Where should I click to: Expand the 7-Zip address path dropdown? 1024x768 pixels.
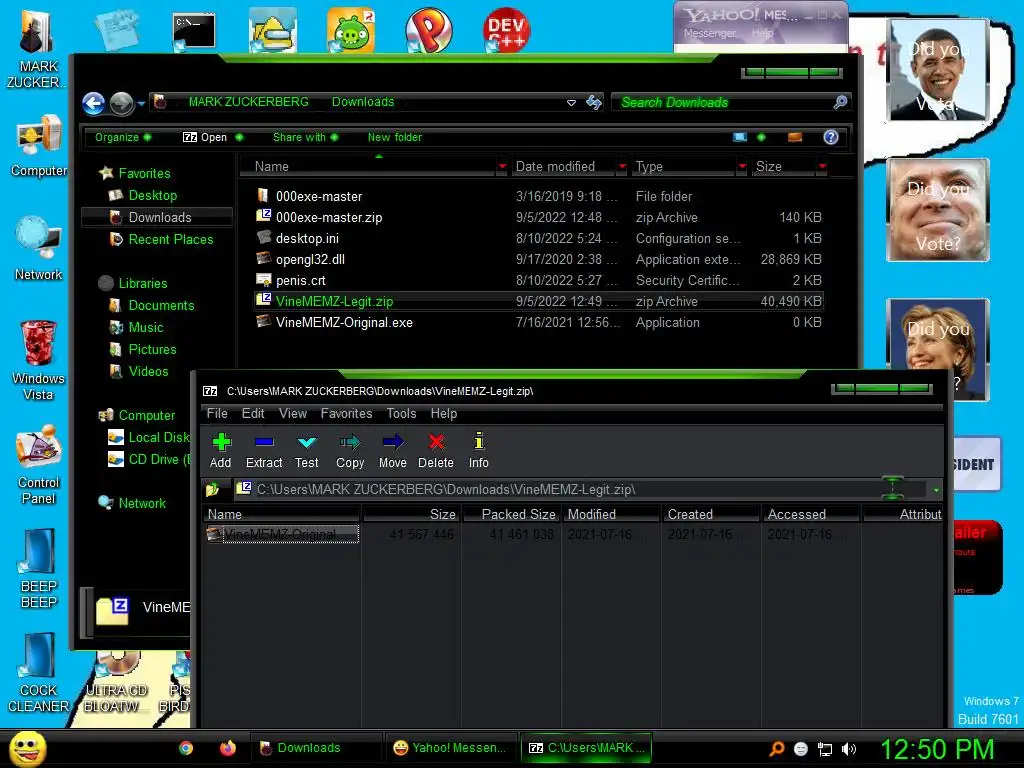(x=936, y=490)
